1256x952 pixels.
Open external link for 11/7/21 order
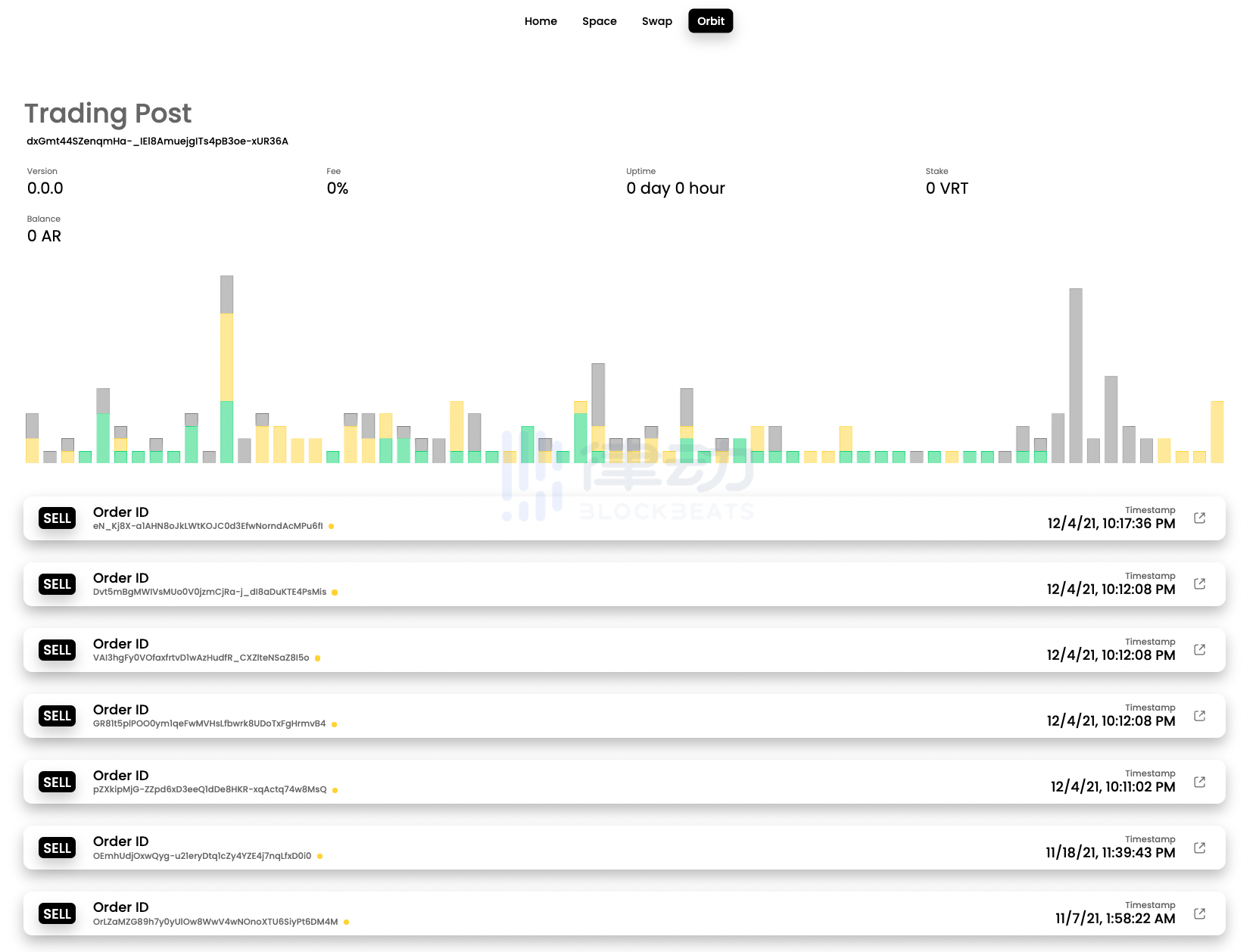1199,913
